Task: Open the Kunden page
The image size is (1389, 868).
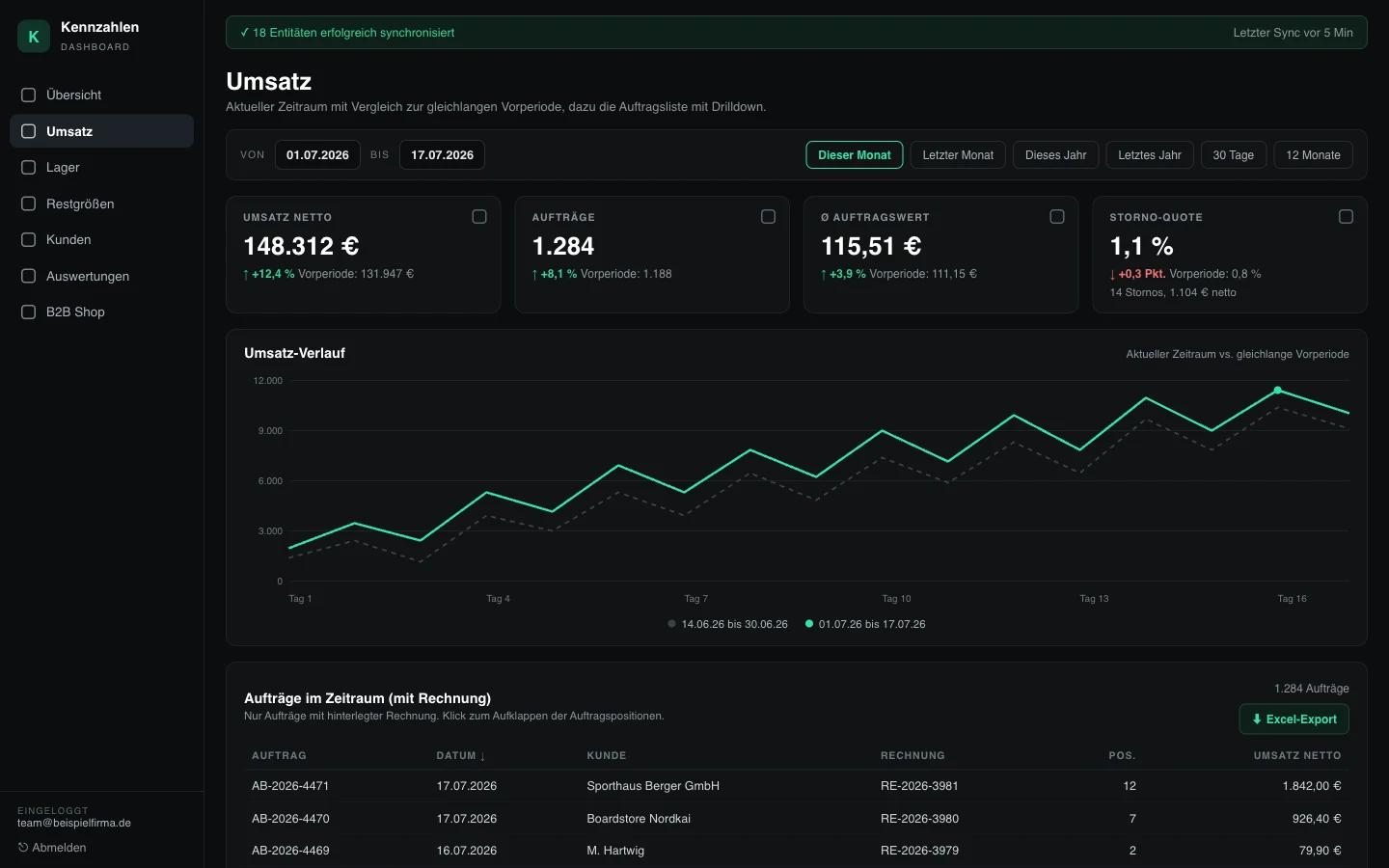Action: [101, 239]
